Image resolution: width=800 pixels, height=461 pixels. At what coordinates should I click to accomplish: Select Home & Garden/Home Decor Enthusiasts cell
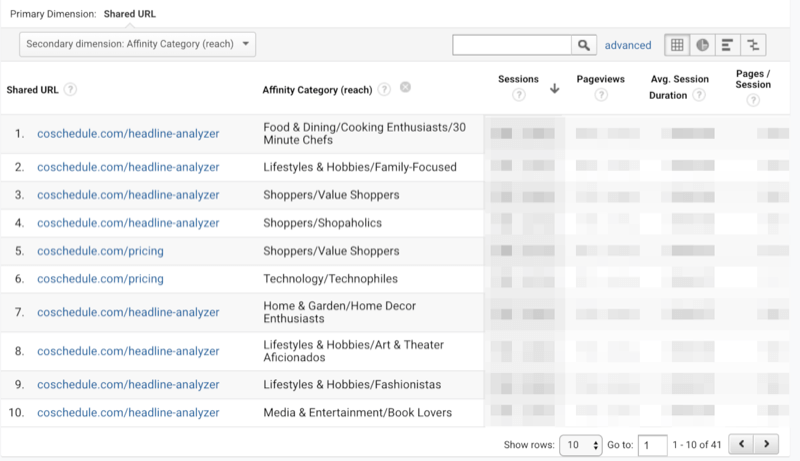click(x=339, y=312)
